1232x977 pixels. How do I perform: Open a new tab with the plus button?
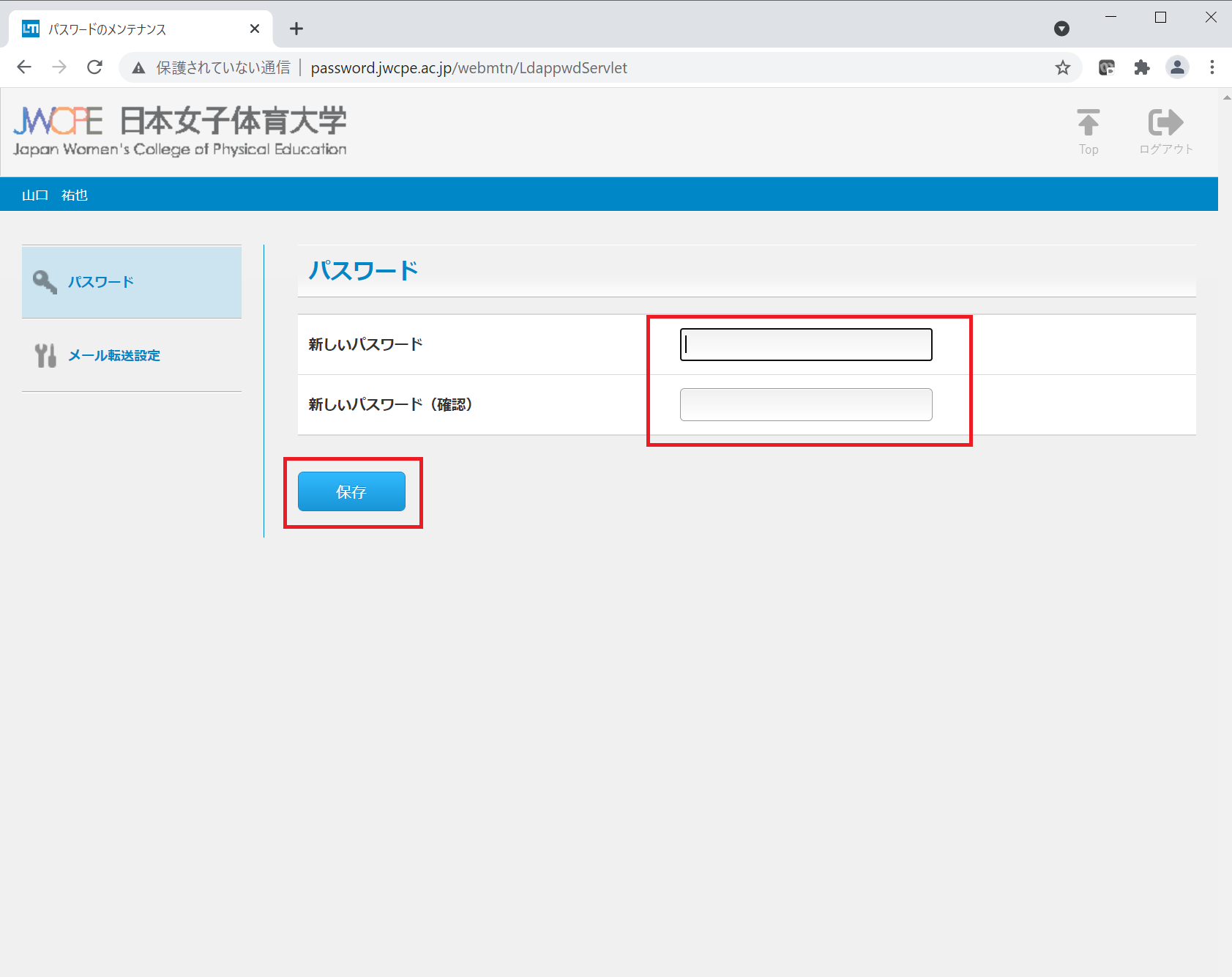coord(296,29)
